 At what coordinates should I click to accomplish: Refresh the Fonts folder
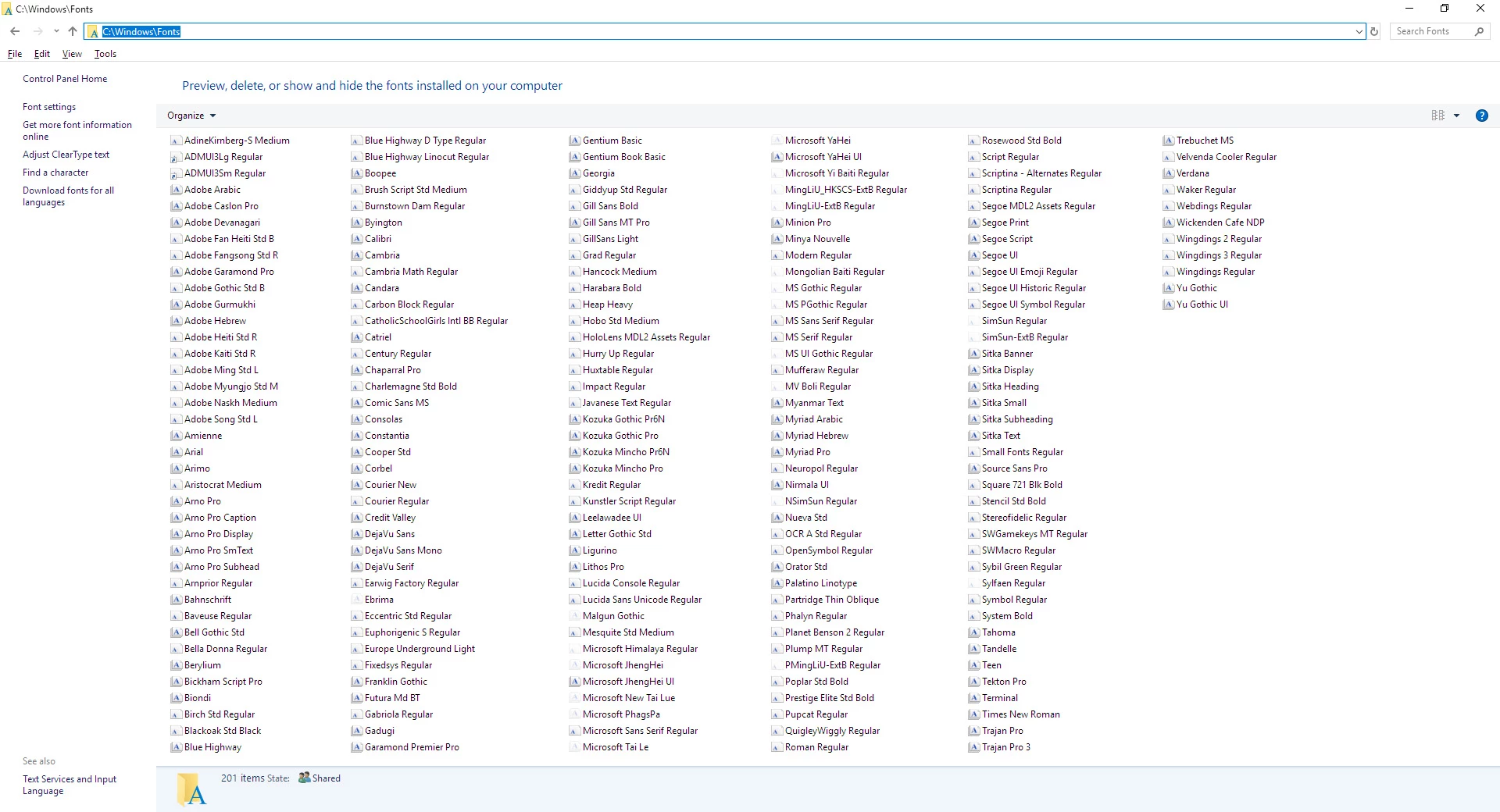click(x=1374, y=31)
